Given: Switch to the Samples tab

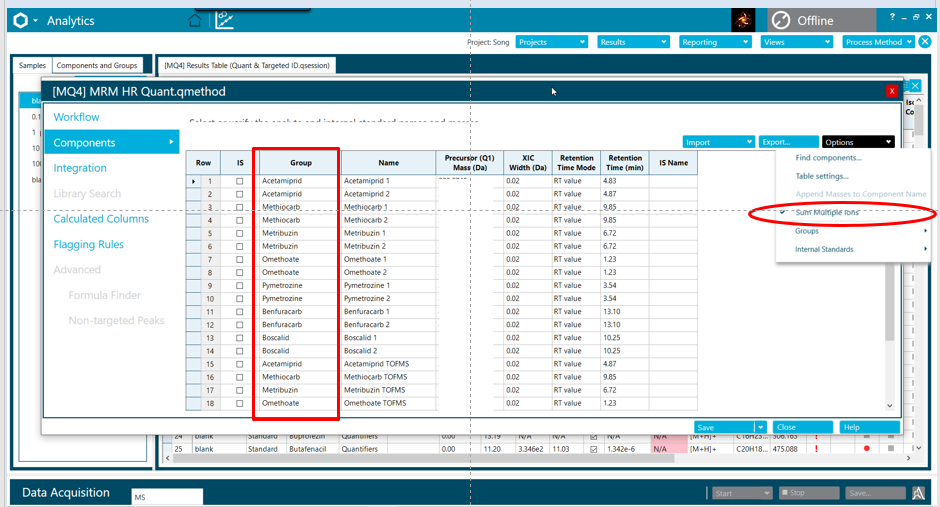Looking at the screenshot, I should pos(32,65).
